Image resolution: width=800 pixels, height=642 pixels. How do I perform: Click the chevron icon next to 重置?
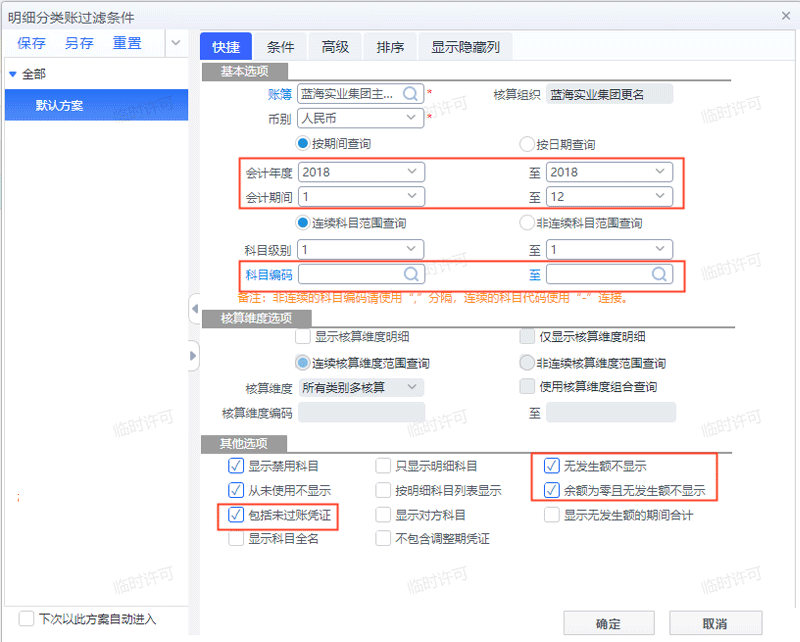[175, 44]
